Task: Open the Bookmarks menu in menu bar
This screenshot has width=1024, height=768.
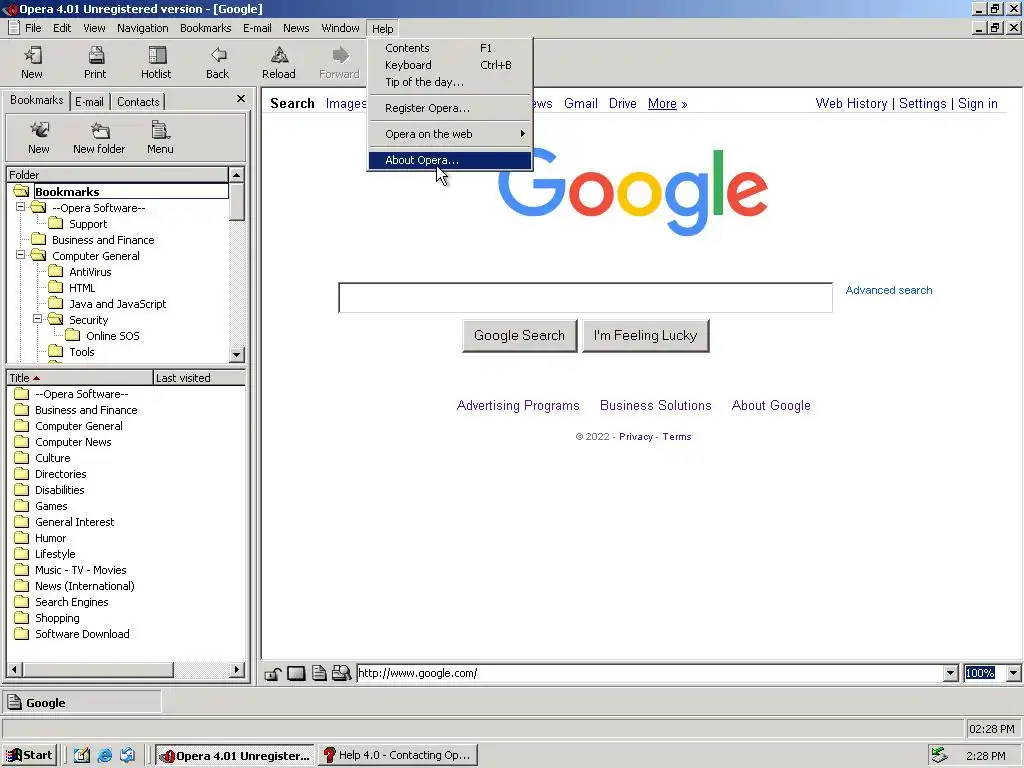Action: (x=206, y=28)
